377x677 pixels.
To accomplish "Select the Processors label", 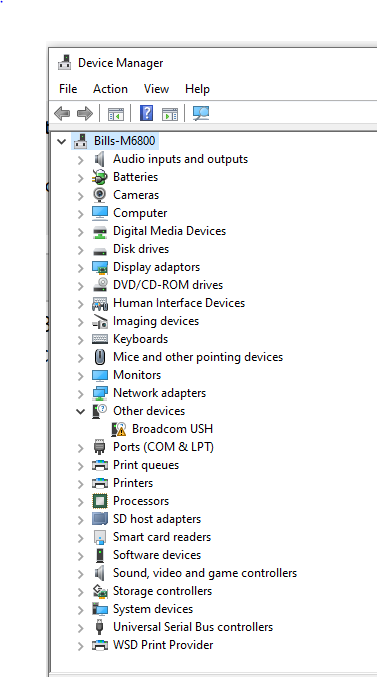I will tap(141, 501).
